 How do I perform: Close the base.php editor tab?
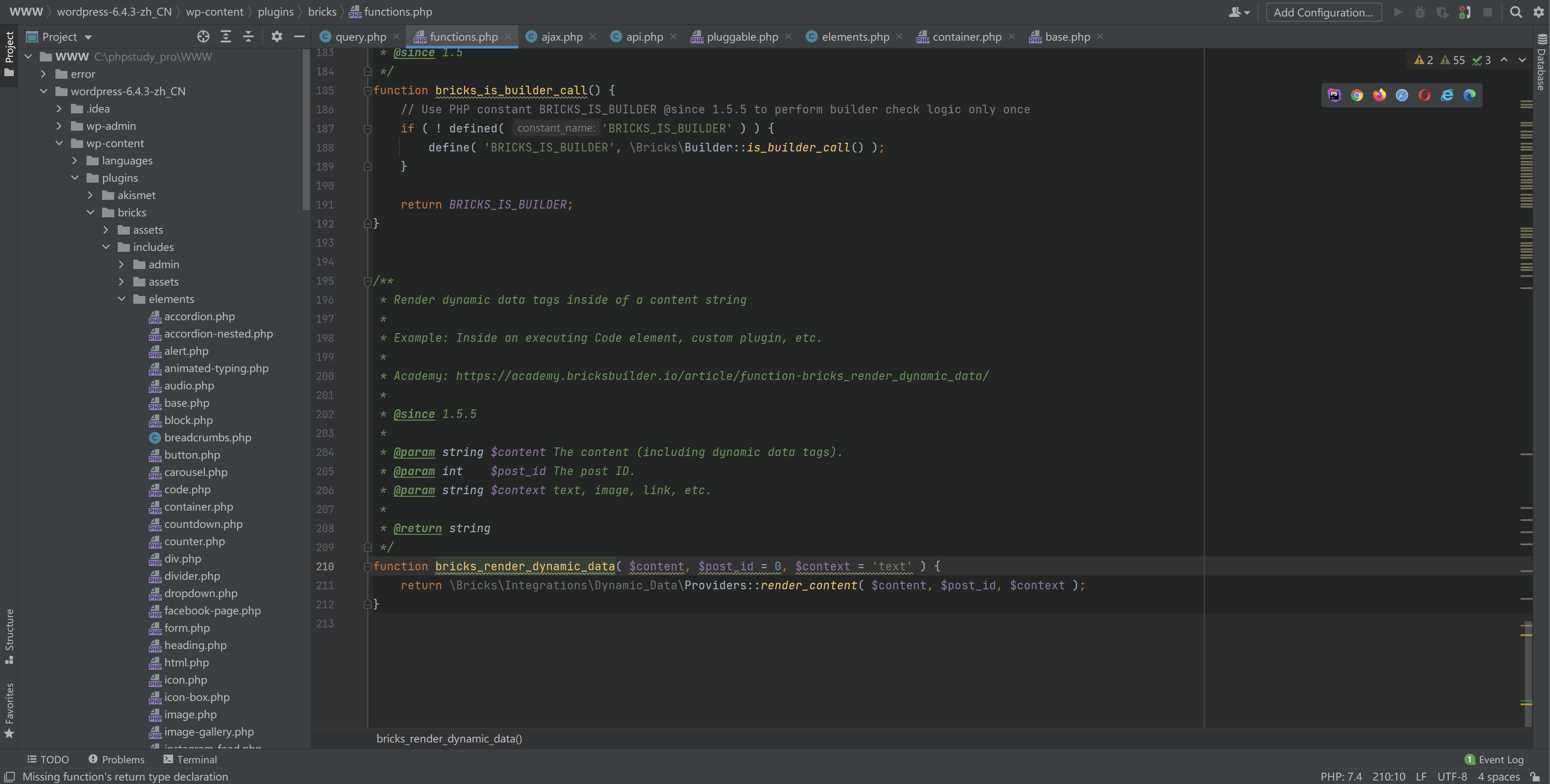click(x=1100, y=37)
